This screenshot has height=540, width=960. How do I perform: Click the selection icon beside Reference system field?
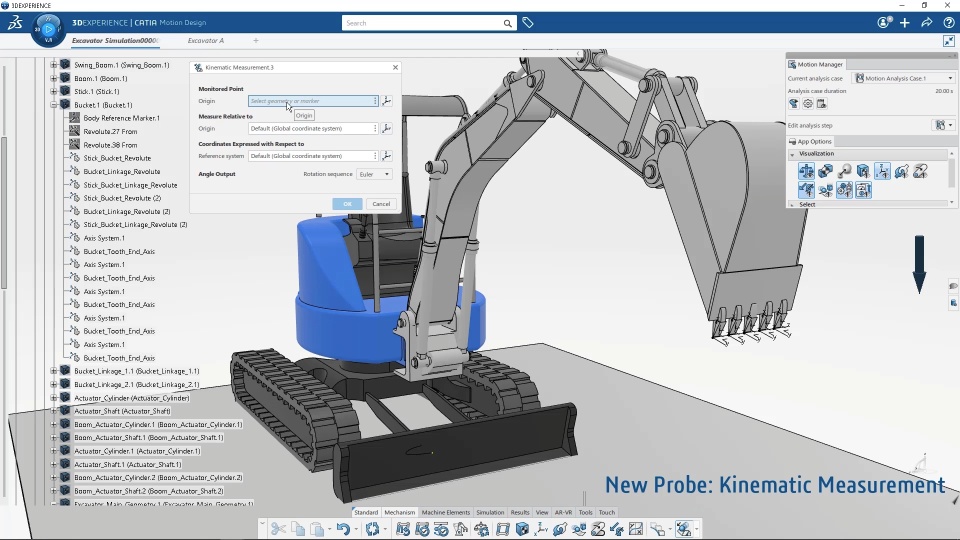(386, 156)
